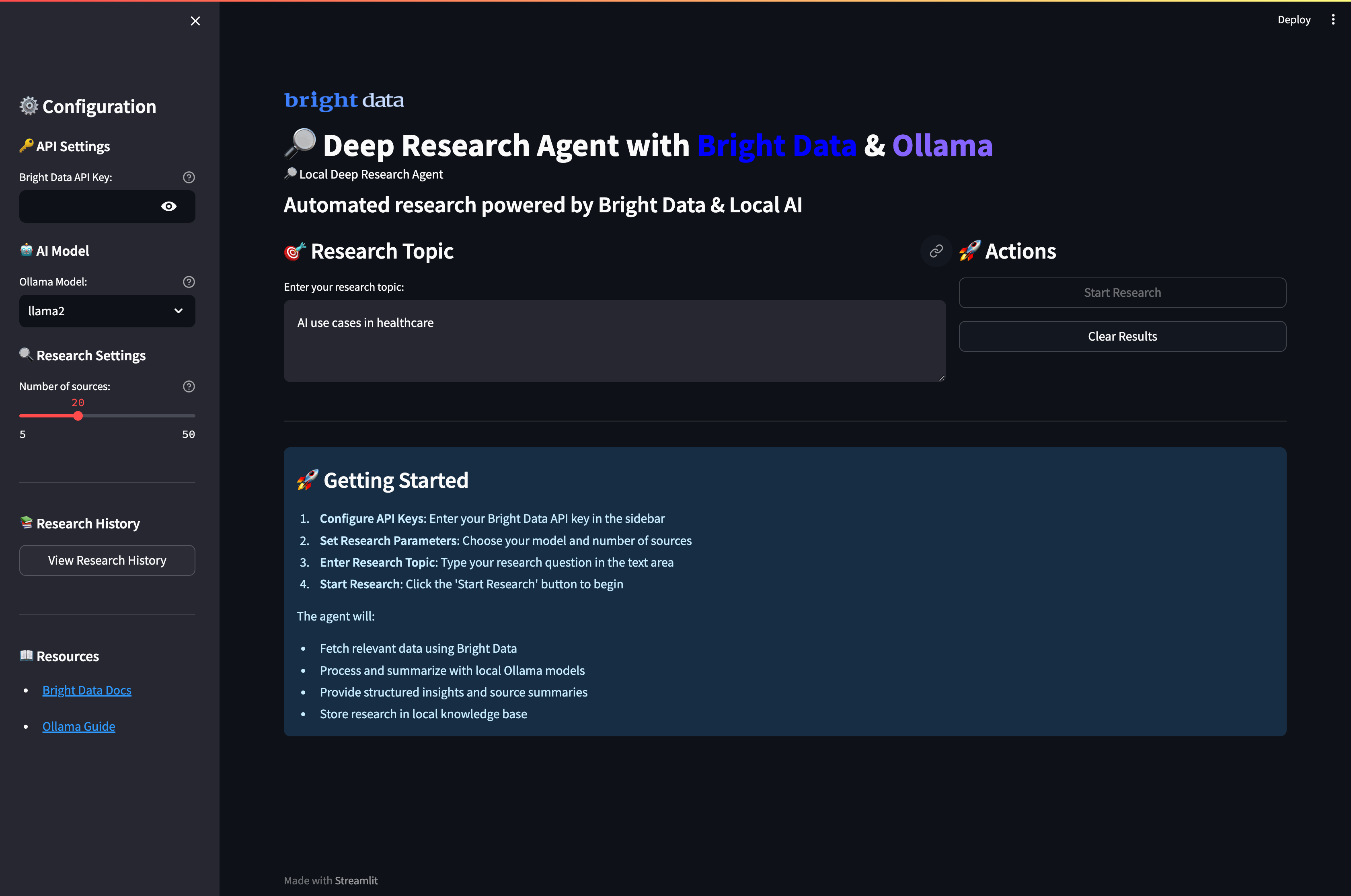Click the link anchor icon beside Research Topic
This screenshot has height=896, width=1351.
(936, 250)
